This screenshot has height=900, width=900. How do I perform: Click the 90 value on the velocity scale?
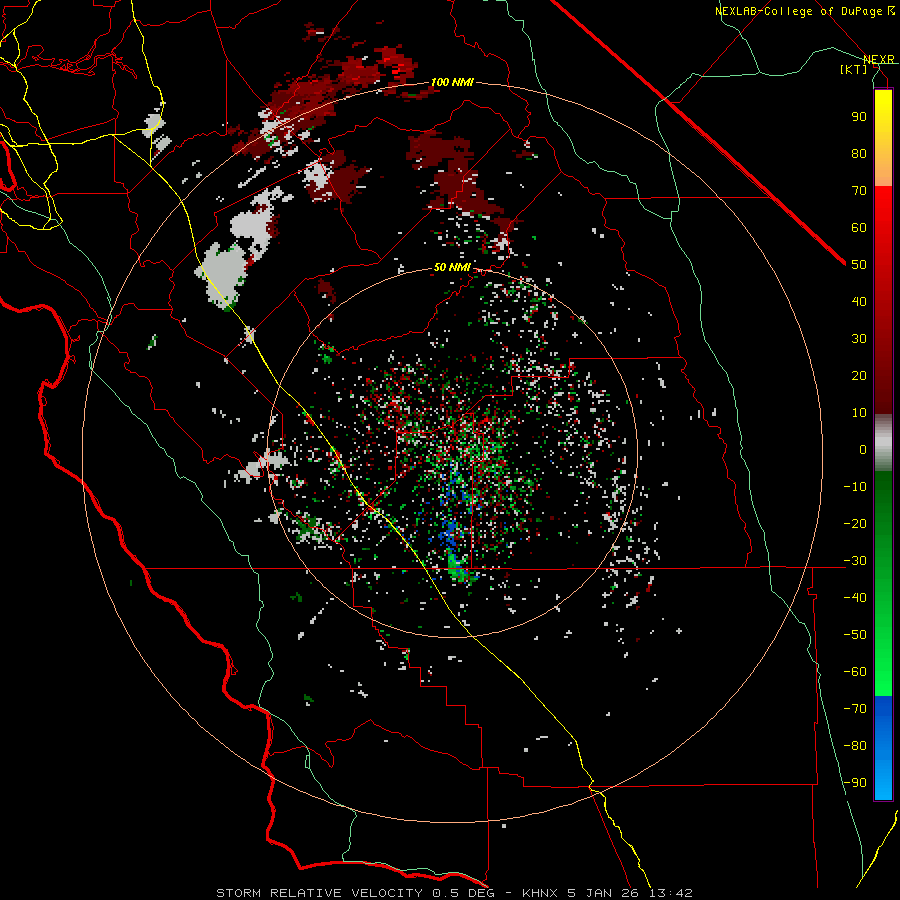tap(859, 117)
